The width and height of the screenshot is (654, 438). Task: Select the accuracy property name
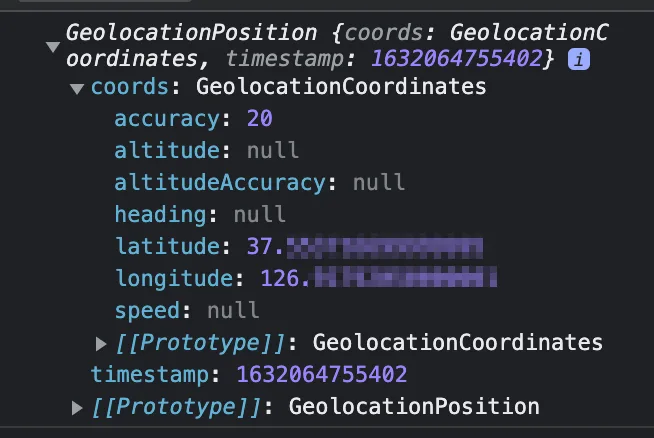pyautogui.click(x=167, y=118)
